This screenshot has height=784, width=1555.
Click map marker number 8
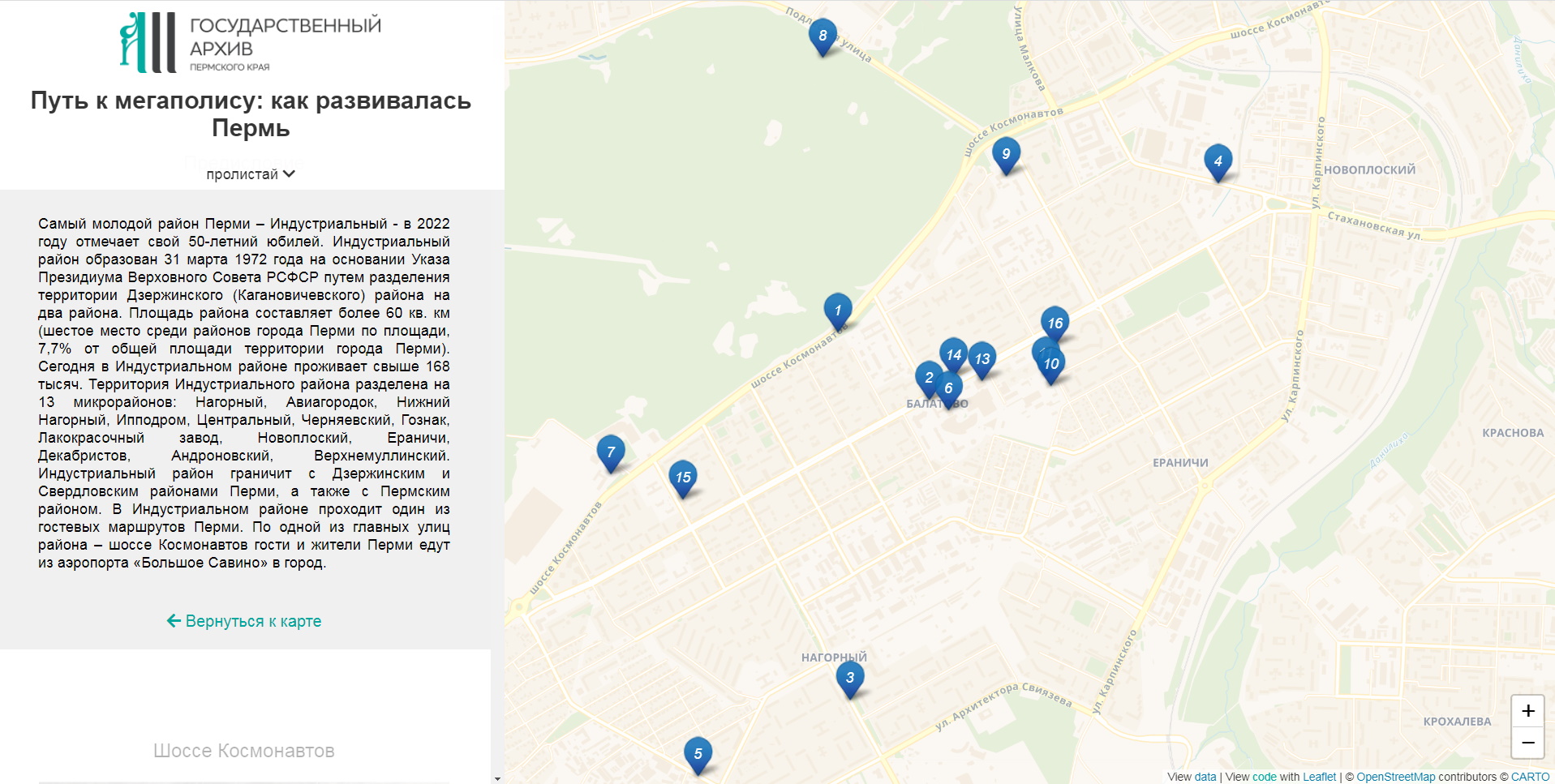click(x=823, y=36)
